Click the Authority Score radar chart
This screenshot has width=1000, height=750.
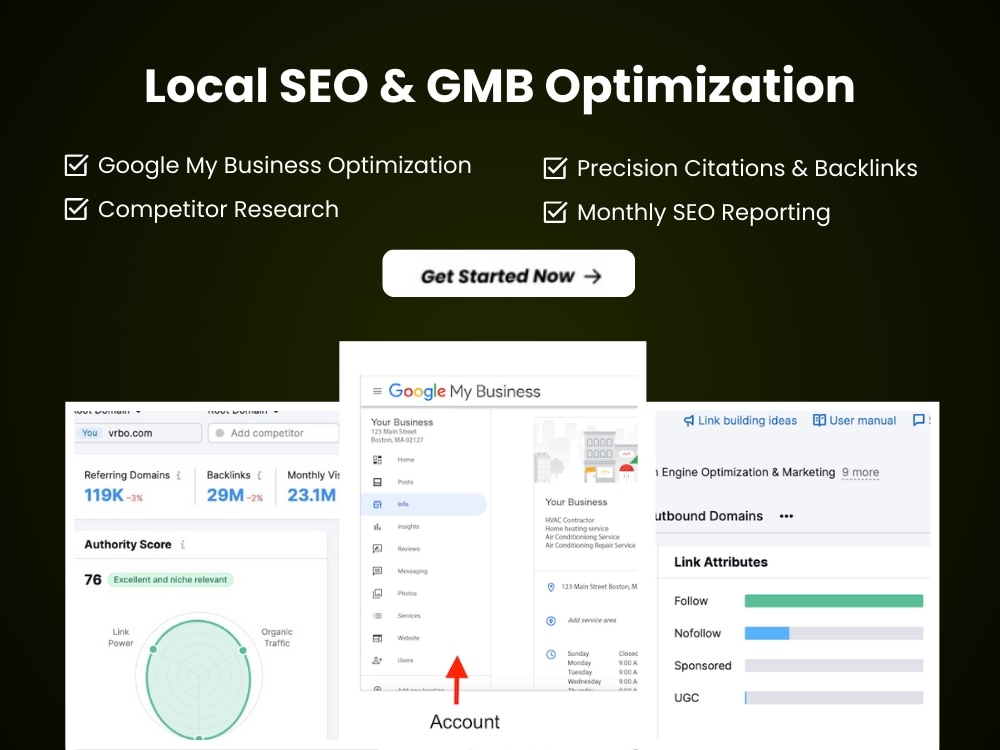(198, 677)
